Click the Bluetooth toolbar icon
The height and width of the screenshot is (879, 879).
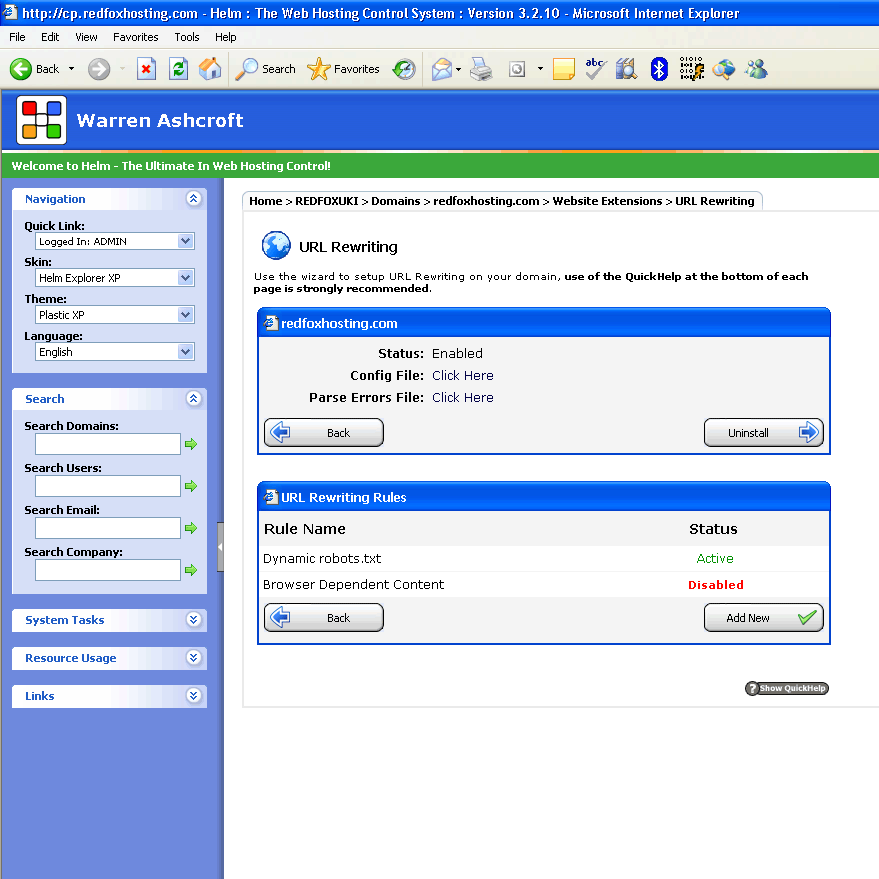coord(659,70)
